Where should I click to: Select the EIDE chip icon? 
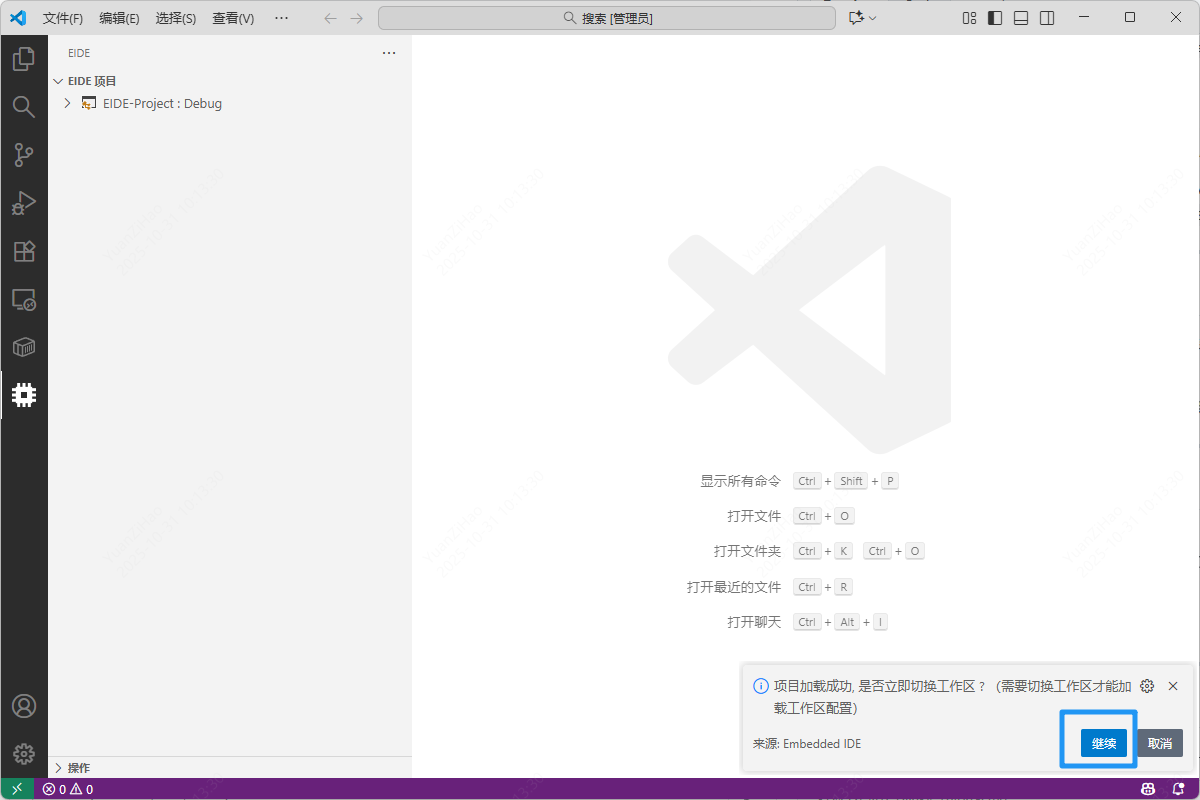tap(24, 395)
